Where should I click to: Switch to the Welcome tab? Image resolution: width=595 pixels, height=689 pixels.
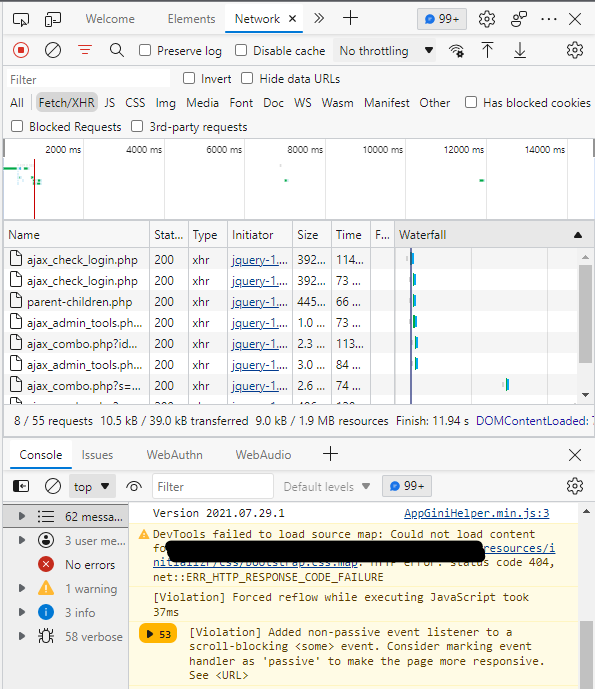click(110, 19)
